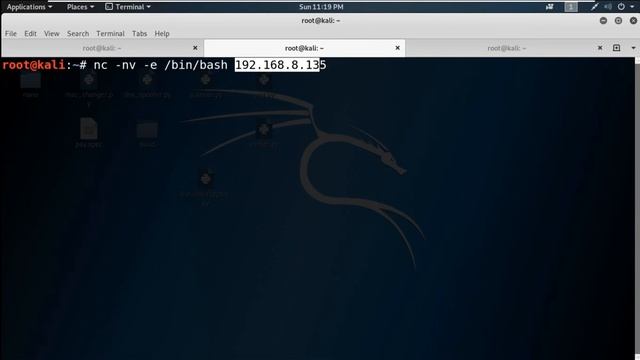Minimize the terminal window
The width and height of the screenshot is (640, 360).
click(x=603, y=20)
